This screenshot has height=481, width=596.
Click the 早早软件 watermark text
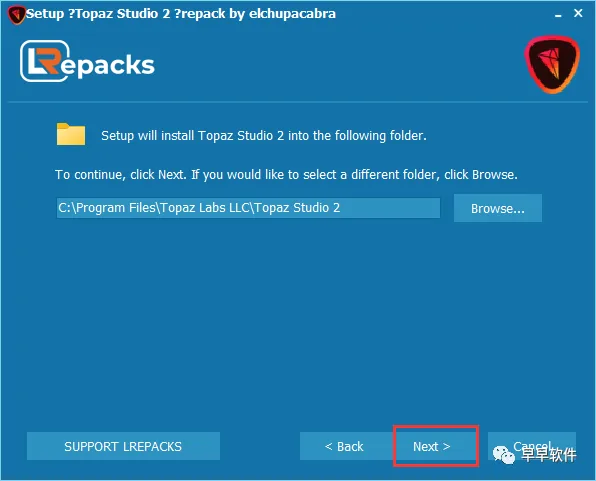click(x=548, y=455)
